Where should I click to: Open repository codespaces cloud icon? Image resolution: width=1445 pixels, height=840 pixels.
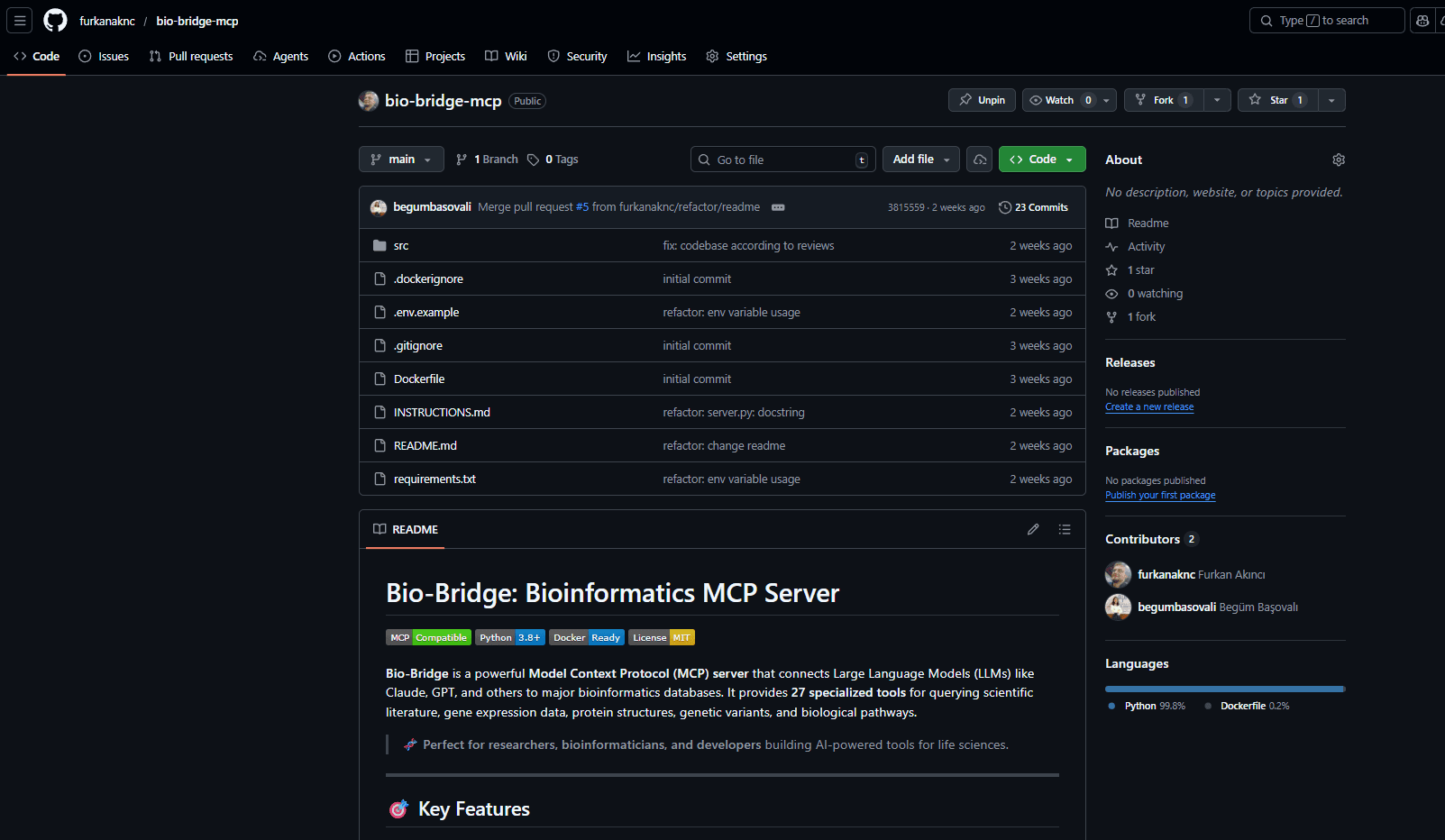(x=979, y=159)
